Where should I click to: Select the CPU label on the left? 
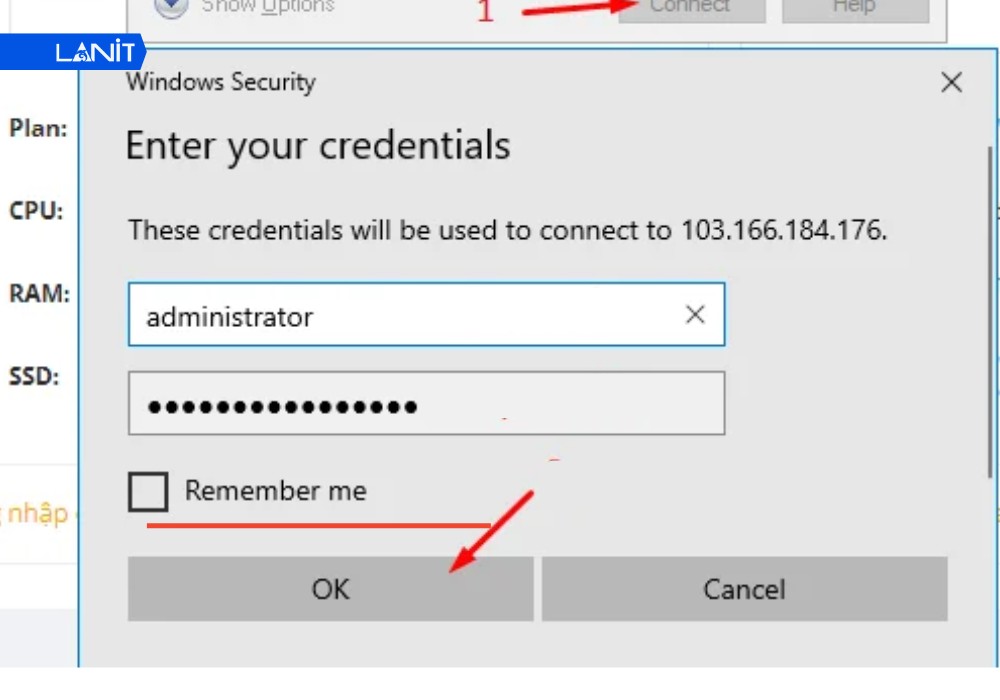(36, 212)
